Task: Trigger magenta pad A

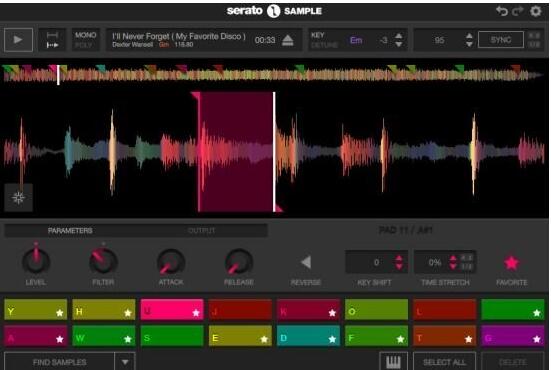Action: pos(35,336)
